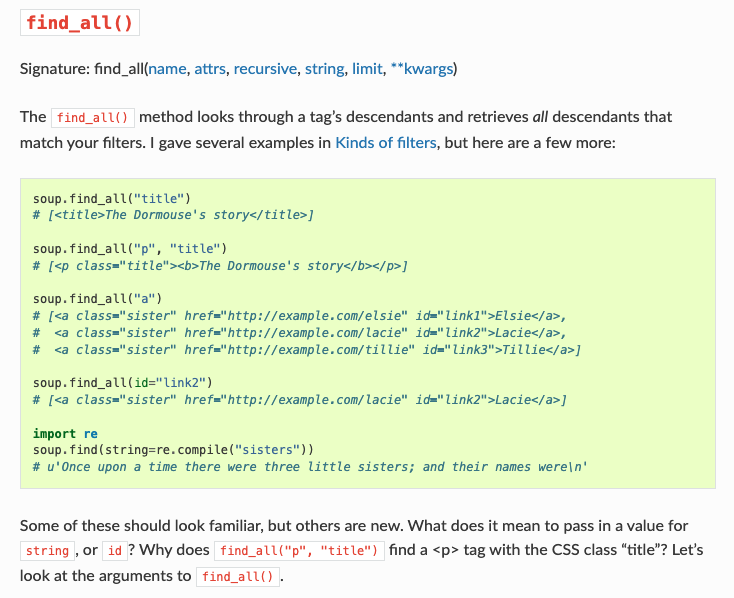Click the final inline find_all() code snippet
The image size is (734, 598).
click(237, 577)
